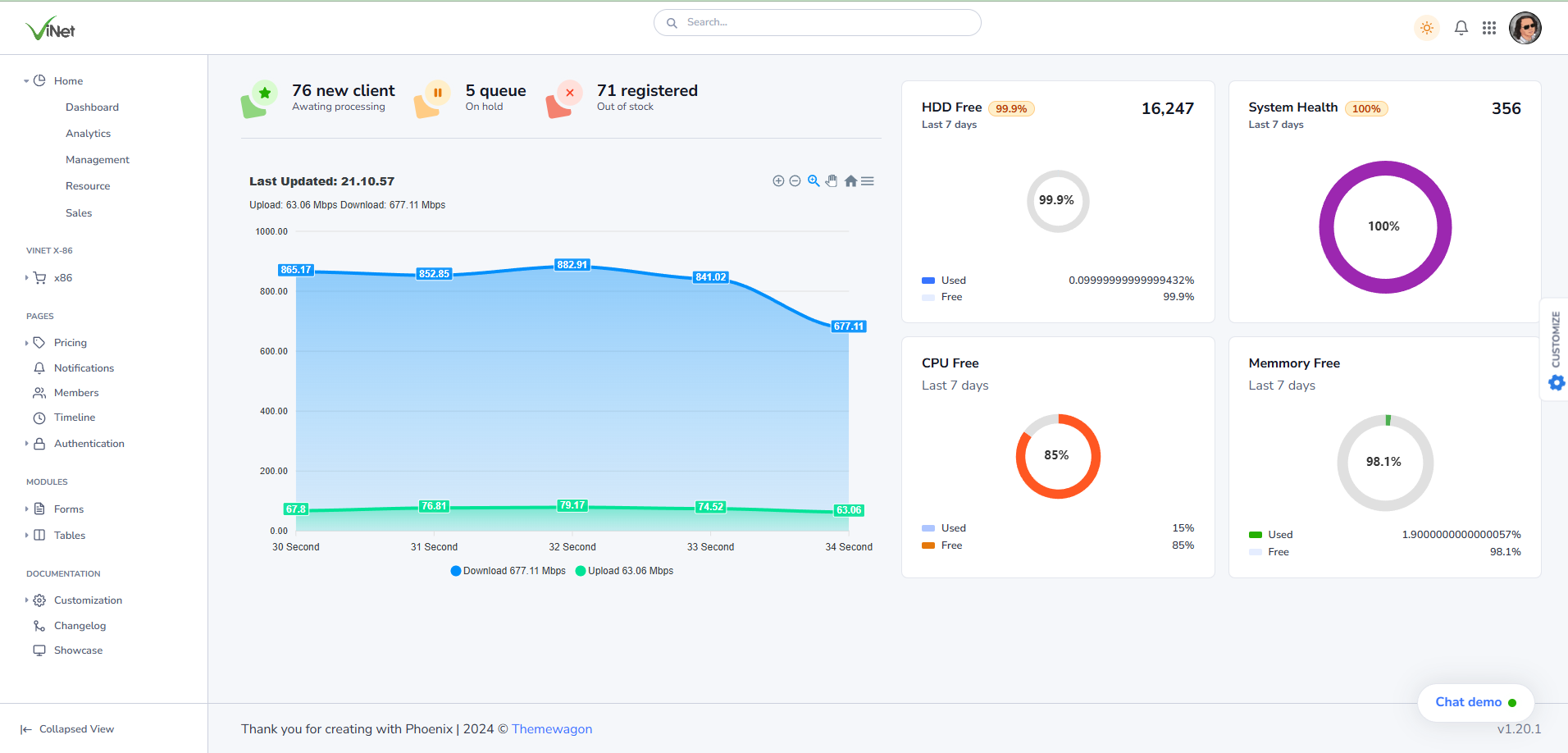Click the Authentication lock icon
Image resolution: width=1568 pixels, height=753 pixels.
pos(39,443)
